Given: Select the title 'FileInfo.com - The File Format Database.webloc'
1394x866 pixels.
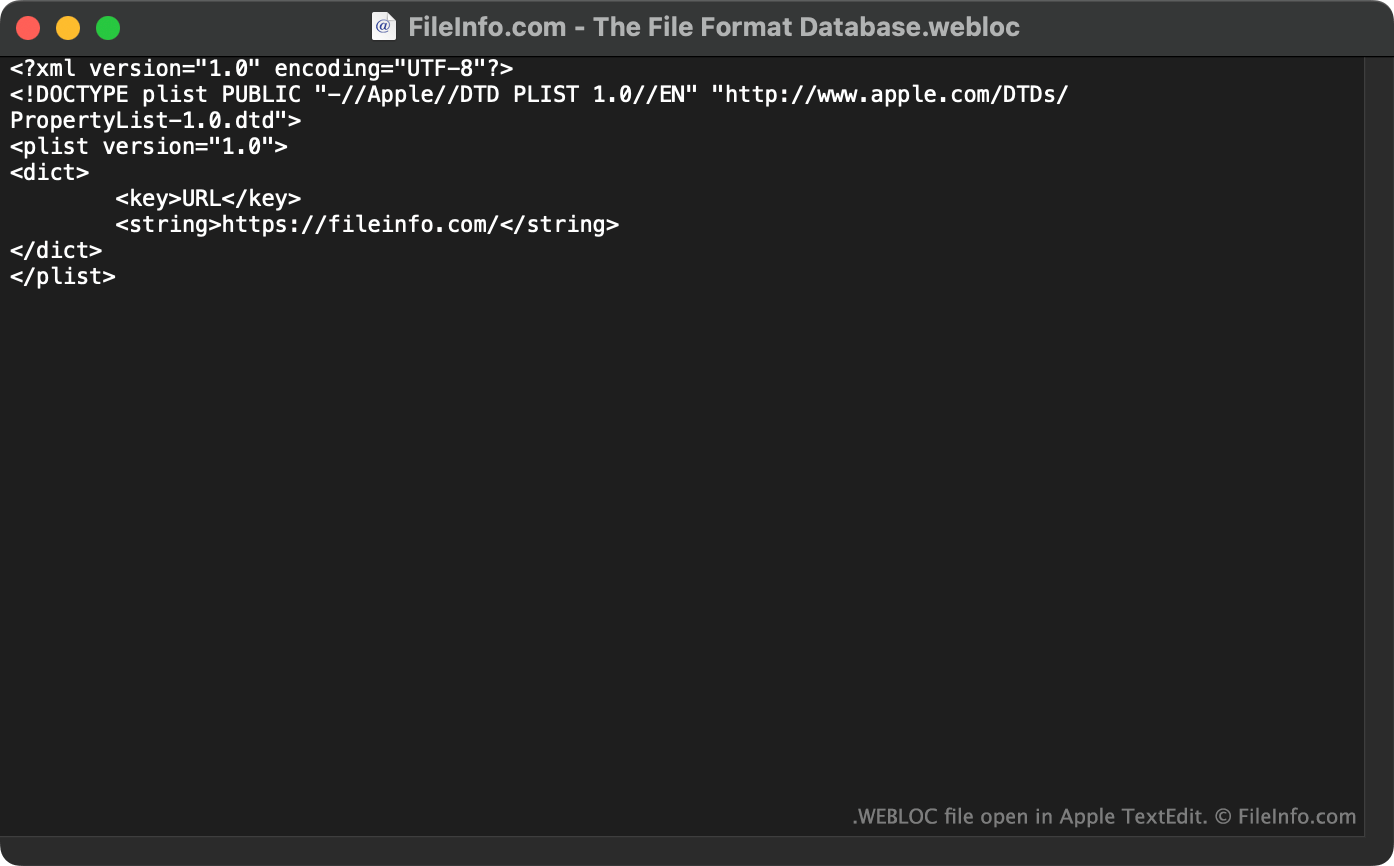Looking at the screenshot, I should coord(714,27).
